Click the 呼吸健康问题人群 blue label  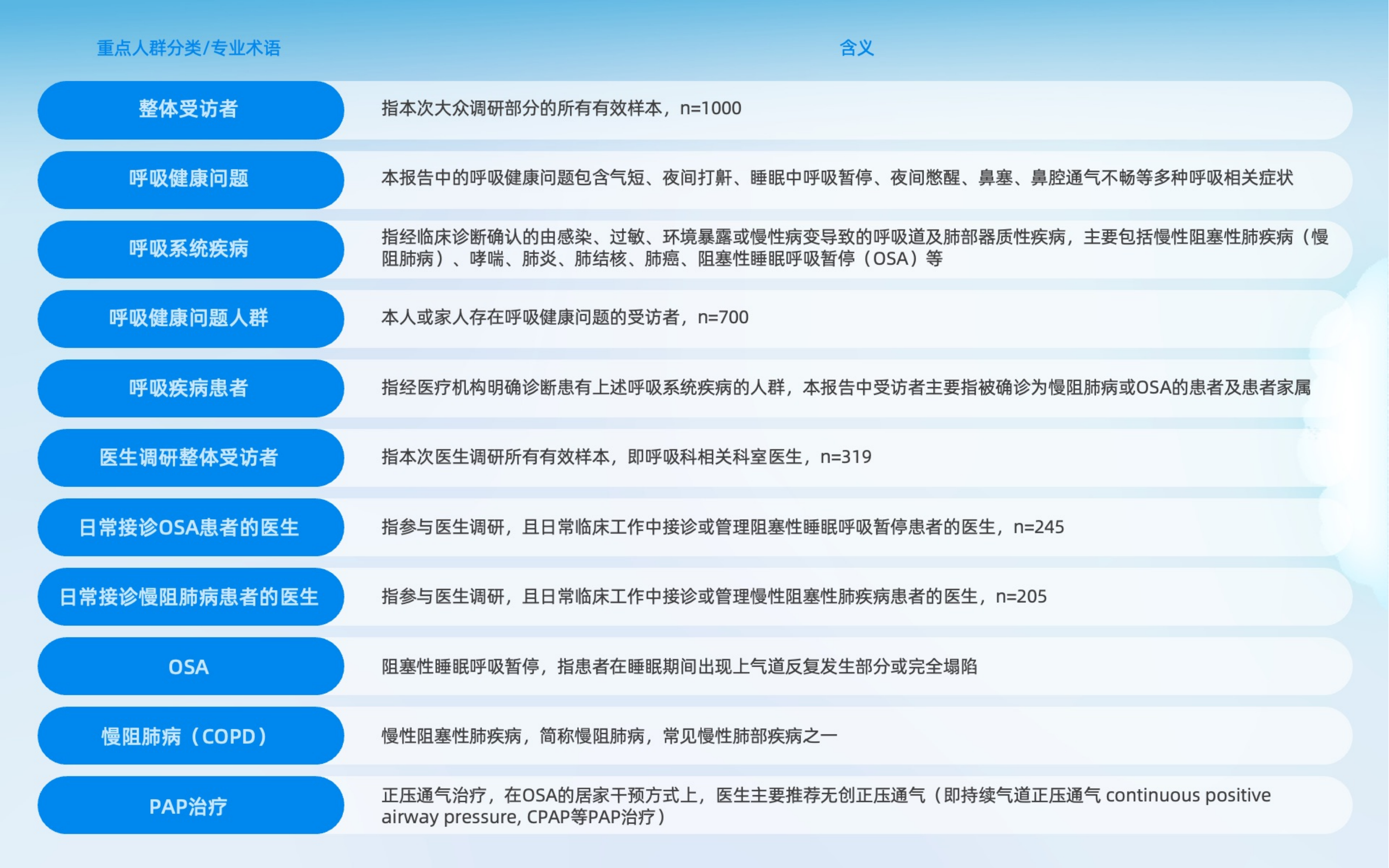point(189,318)
